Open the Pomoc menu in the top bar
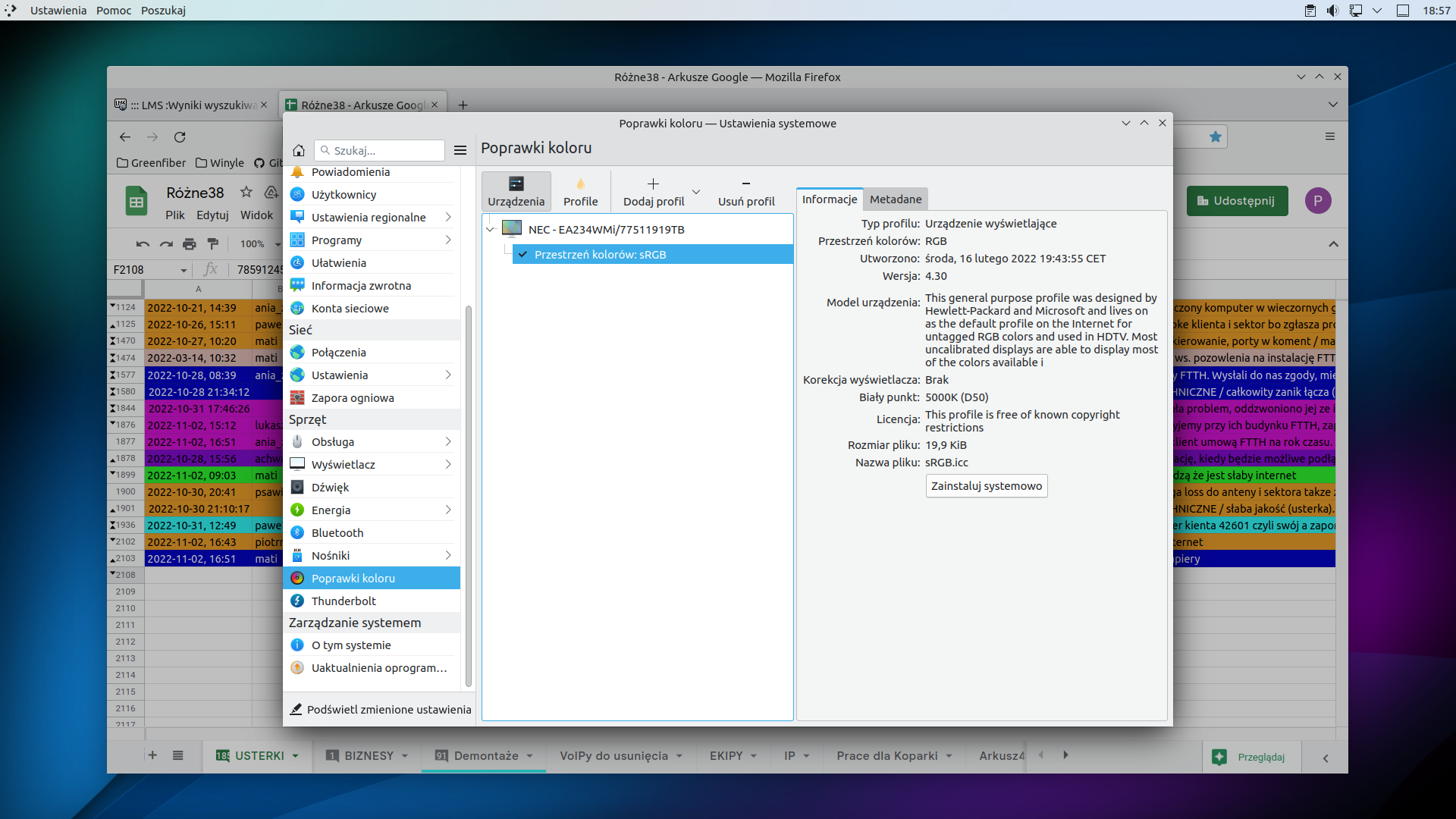Image resolution: width=1456 pixels, height=819 pixels. click(x=114, y=11)
